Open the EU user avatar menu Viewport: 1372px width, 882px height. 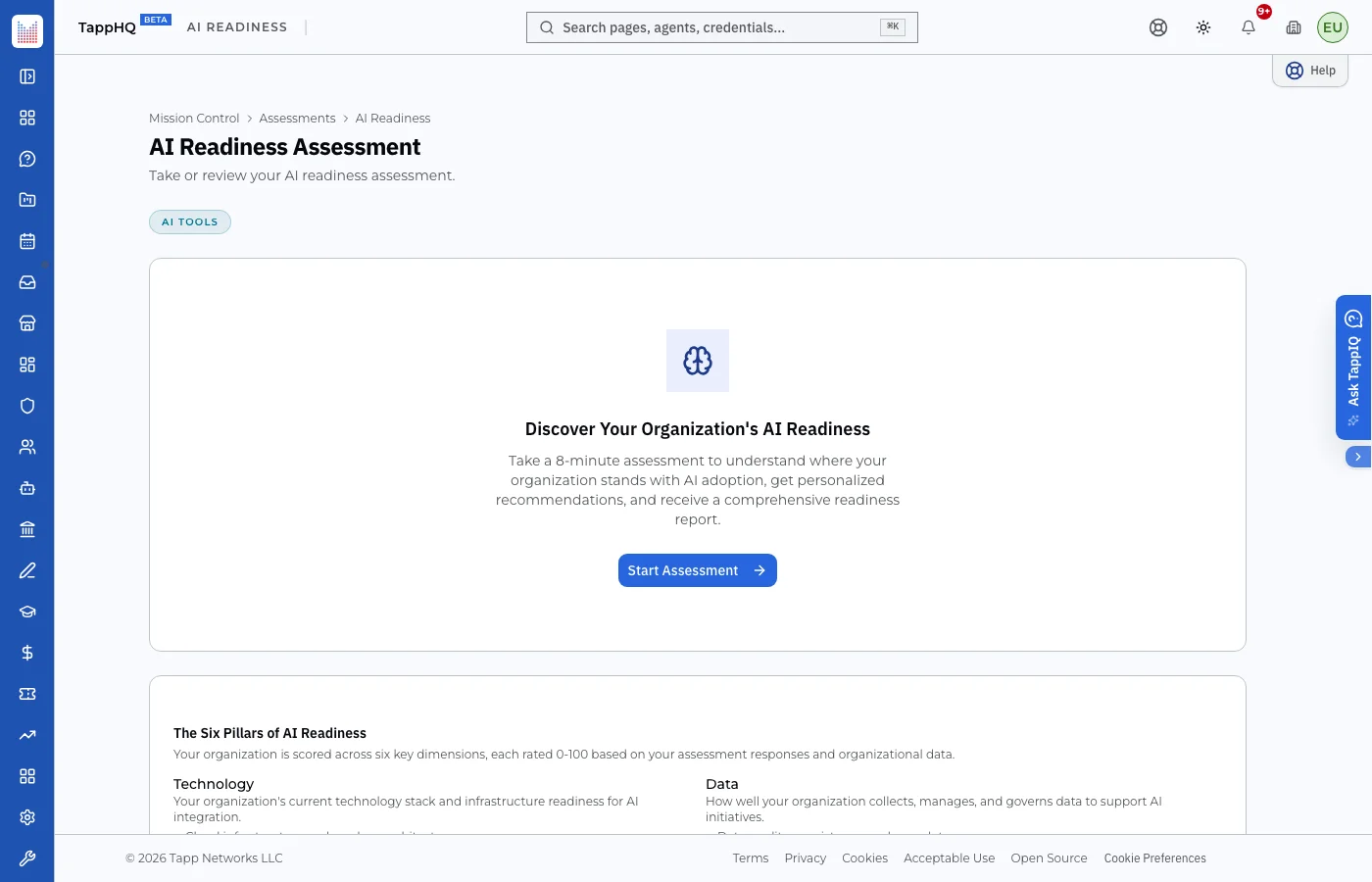pos(1333,27)
